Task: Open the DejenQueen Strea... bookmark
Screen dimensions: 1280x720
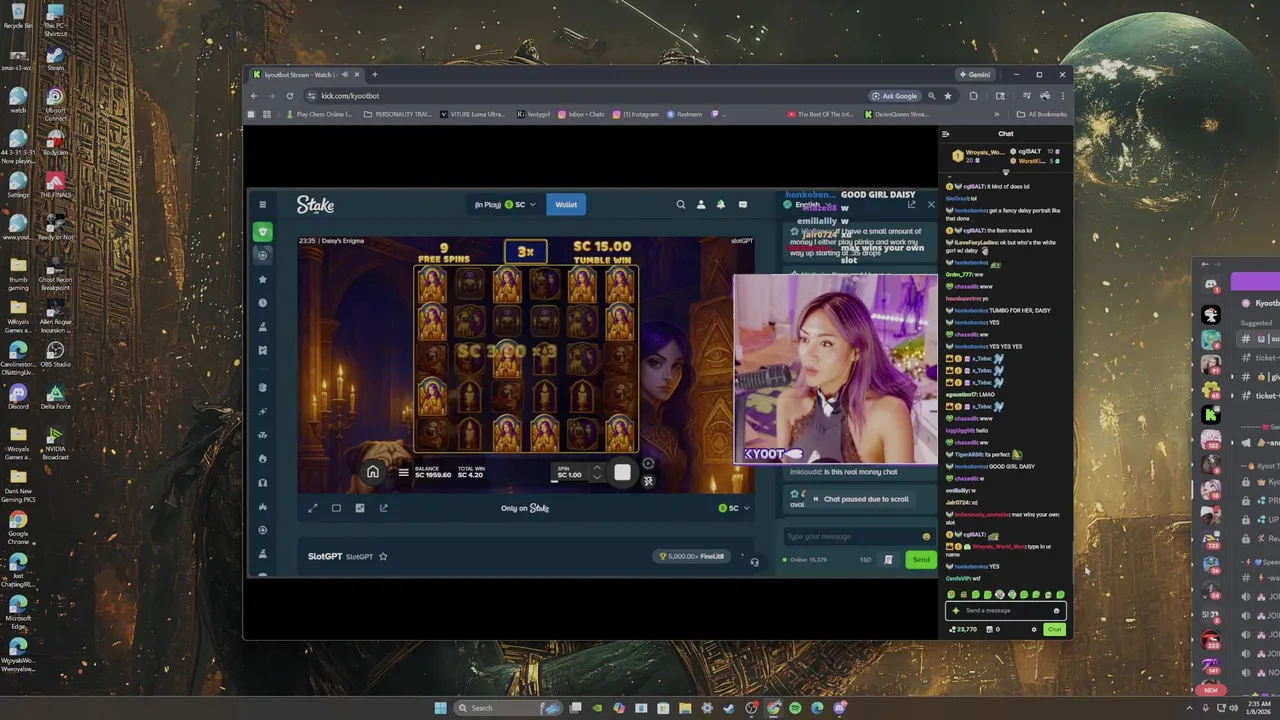Action: [x=897, y=114]
